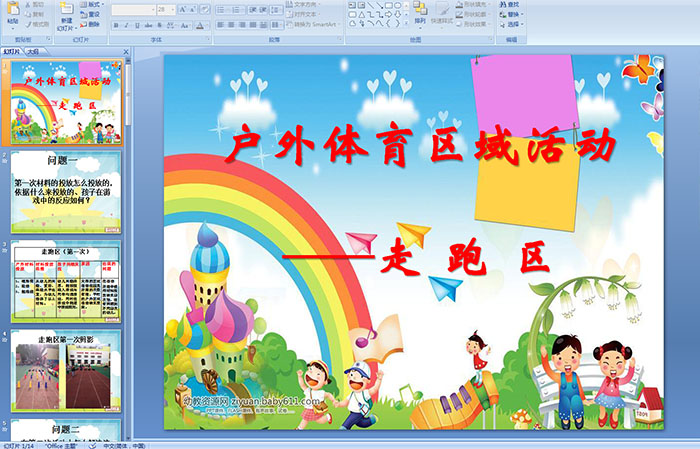Open the Font group dialog launcher

208,39
